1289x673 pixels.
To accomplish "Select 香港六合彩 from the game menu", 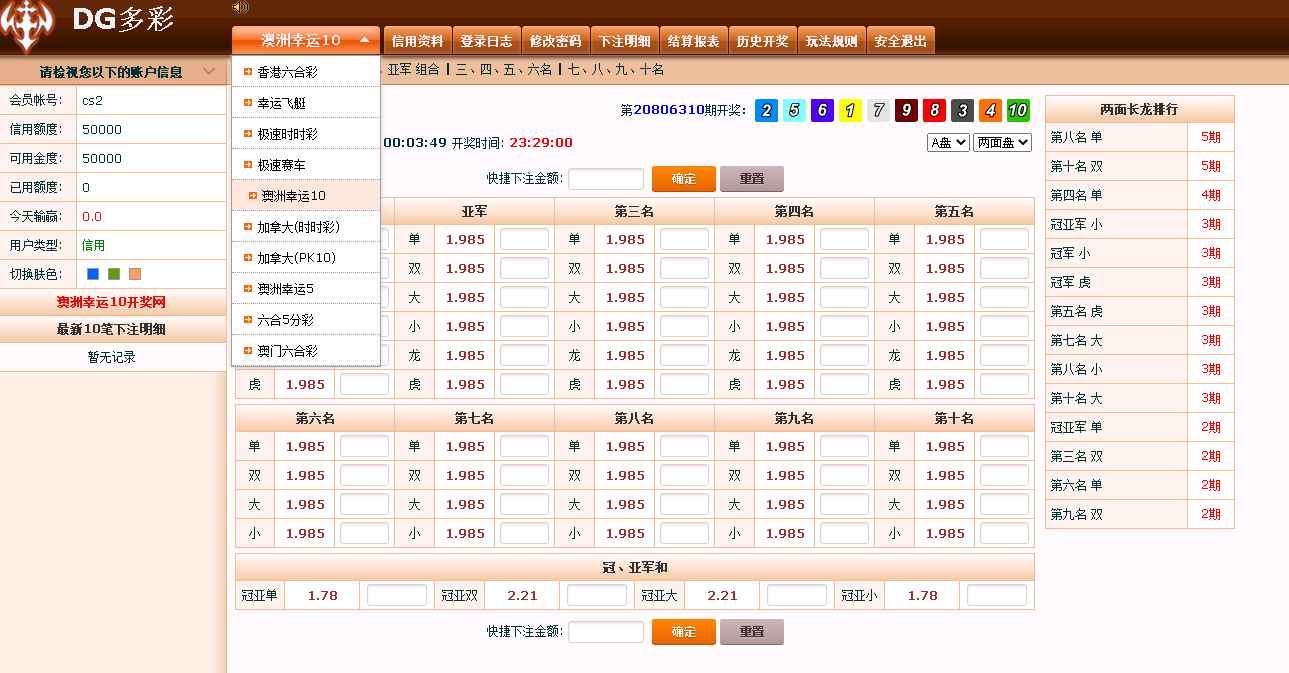I will pos(288,72).
